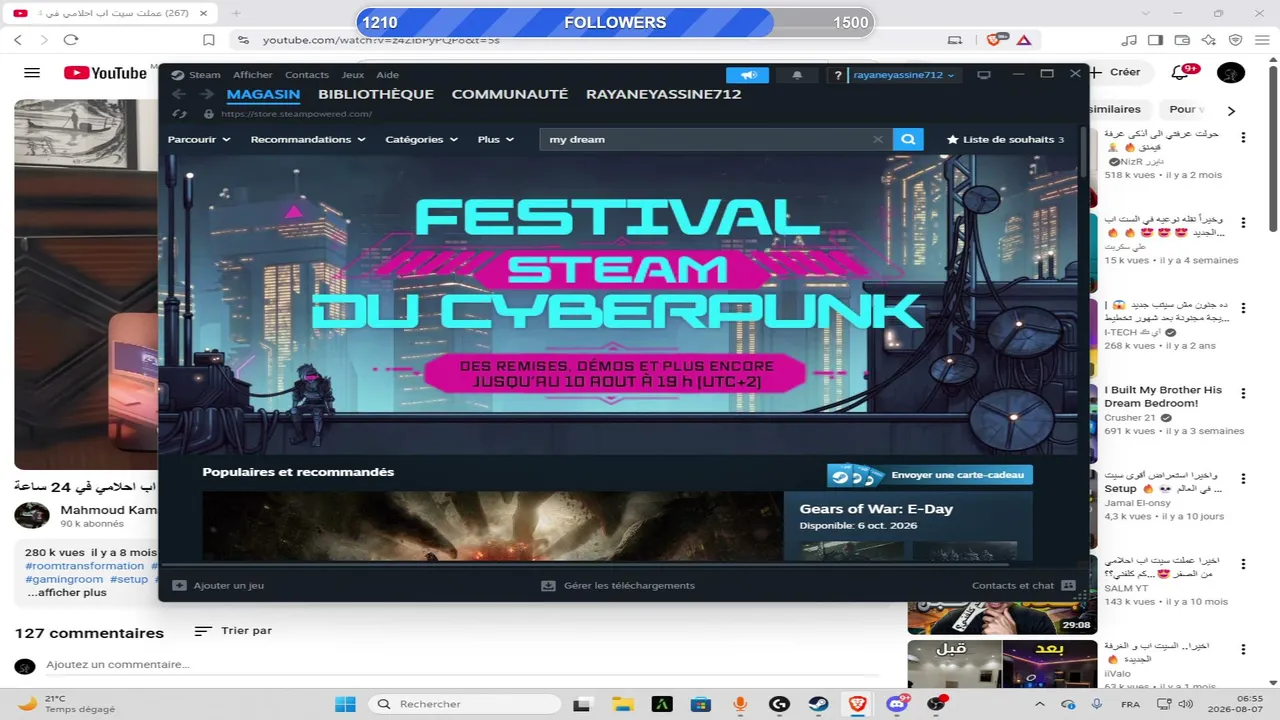Image resolution: width=1280 pixels, height=720 pixels.
Task: Click the Festival Steam du Cyberpunk banner
Action: click(617, 304)
